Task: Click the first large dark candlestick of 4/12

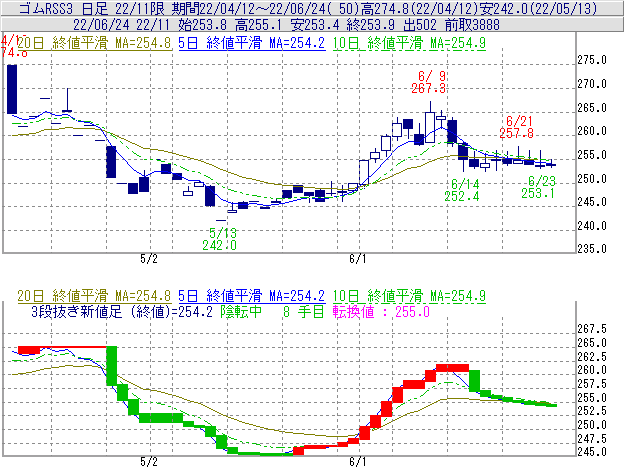Action: (x=12, y=89)
